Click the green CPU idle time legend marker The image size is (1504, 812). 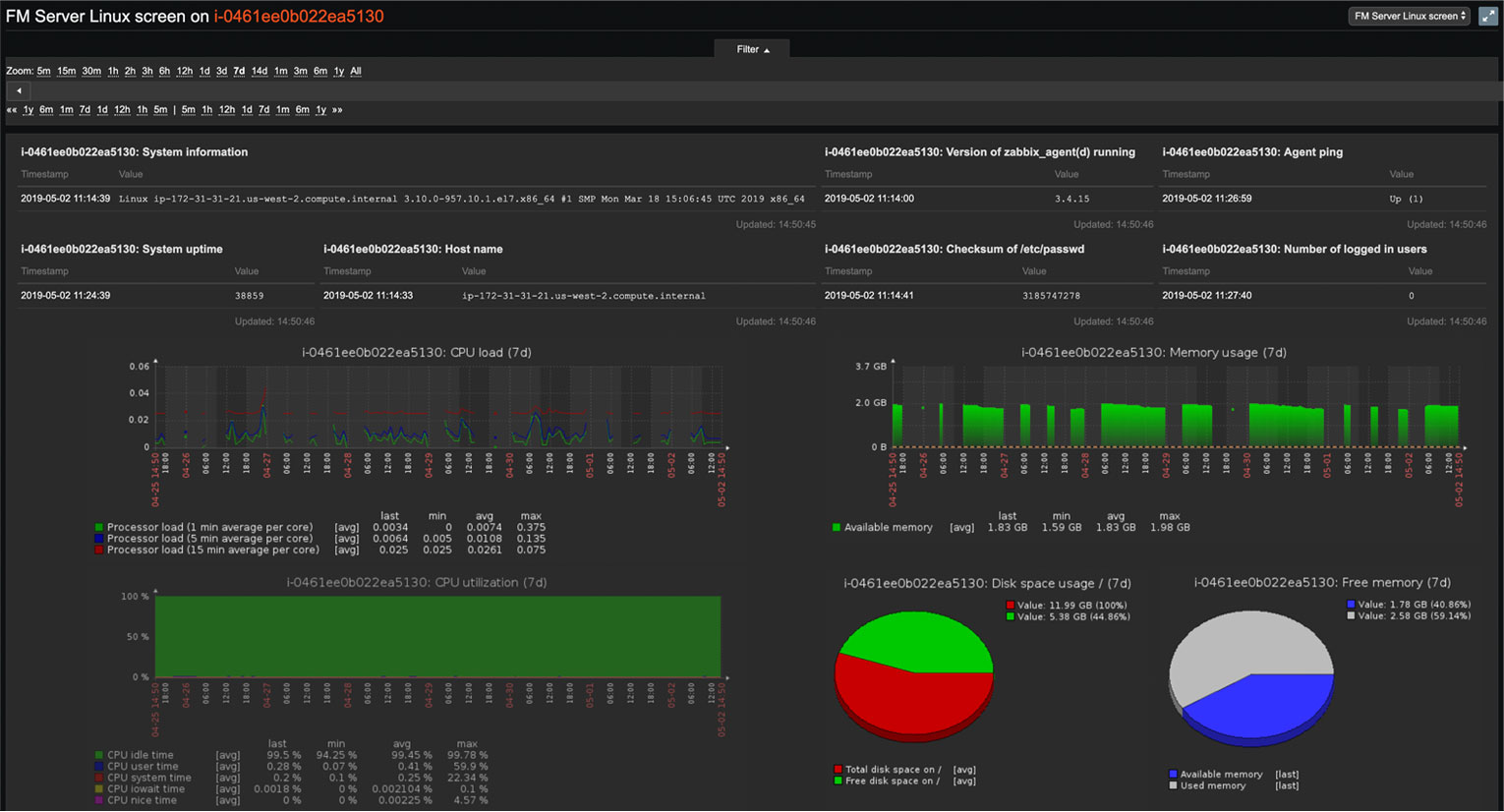[x=99, y=755]
